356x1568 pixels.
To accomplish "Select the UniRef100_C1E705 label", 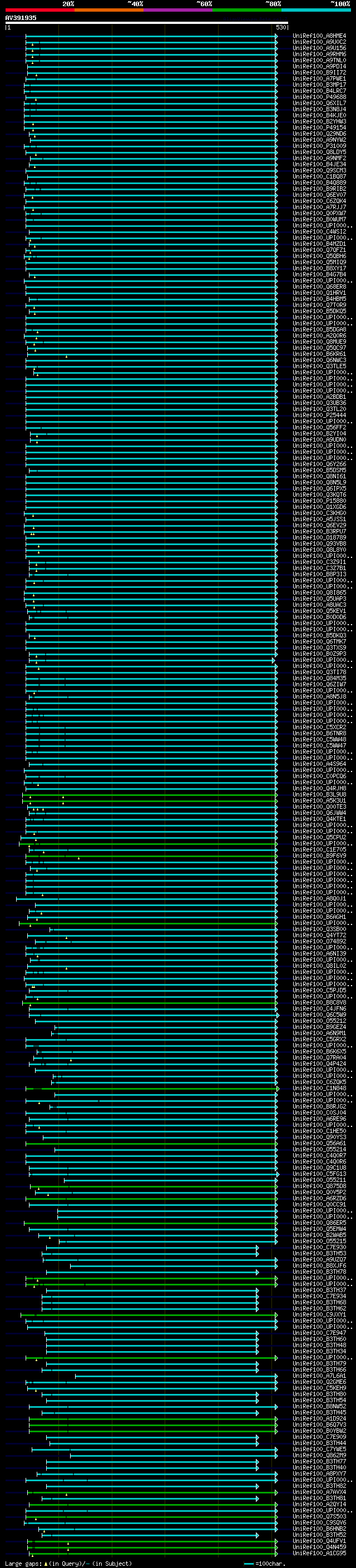I will tap(319, 849).
